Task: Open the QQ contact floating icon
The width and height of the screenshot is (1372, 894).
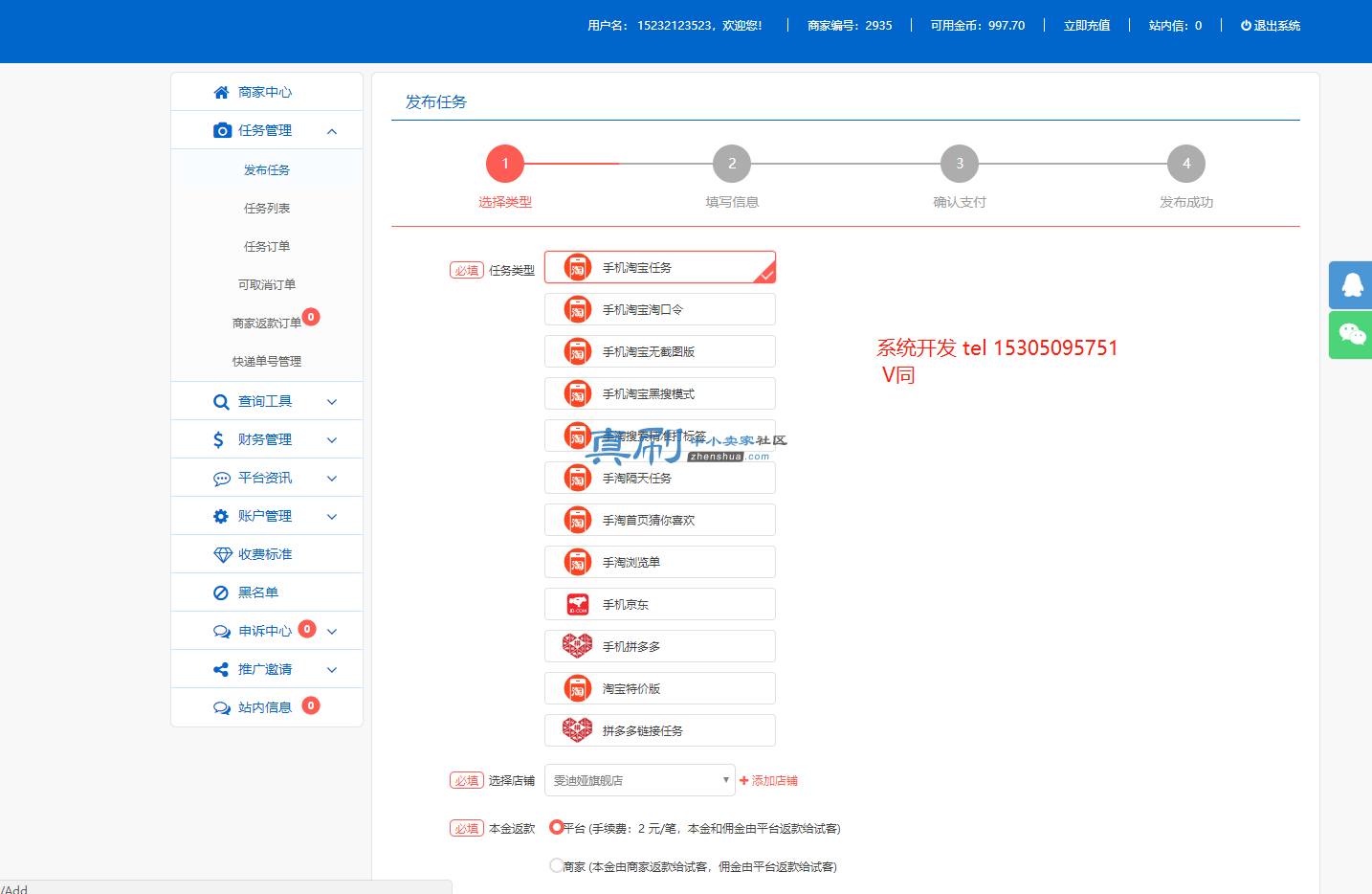Action: coord(1351,284)
